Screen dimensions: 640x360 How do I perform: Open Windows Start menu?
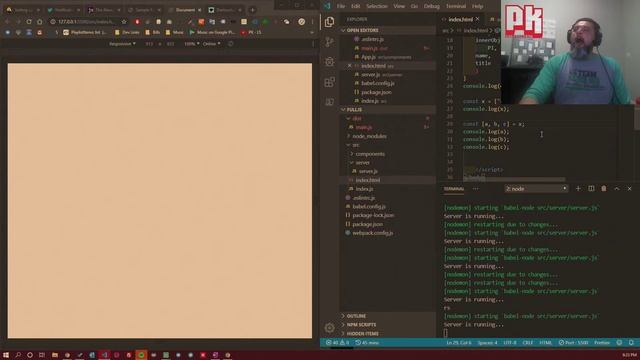(6, 355)
